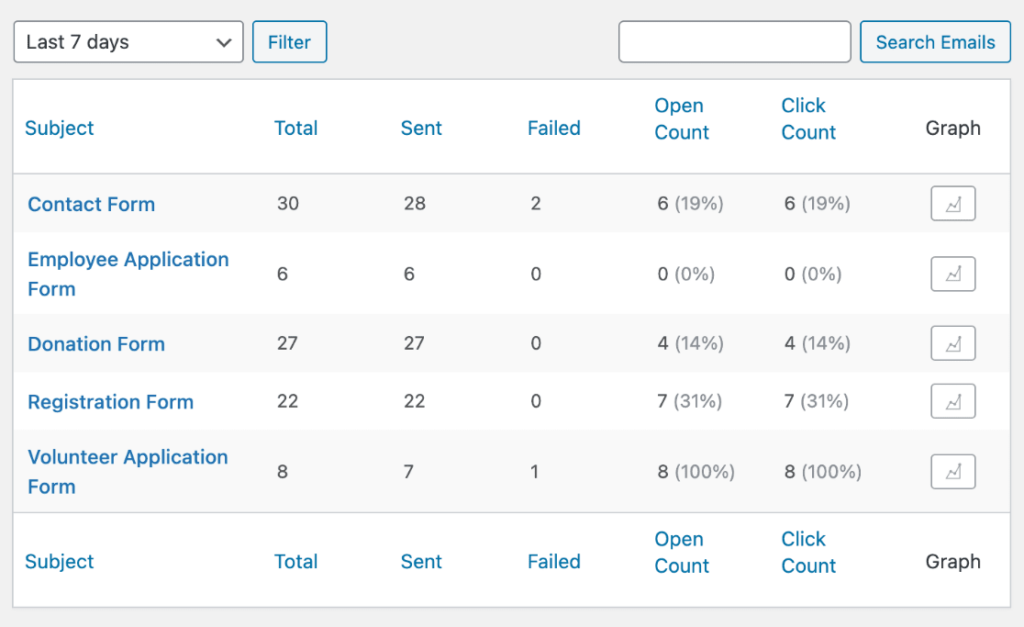Sort by Failed in top header

coord(554,128)
